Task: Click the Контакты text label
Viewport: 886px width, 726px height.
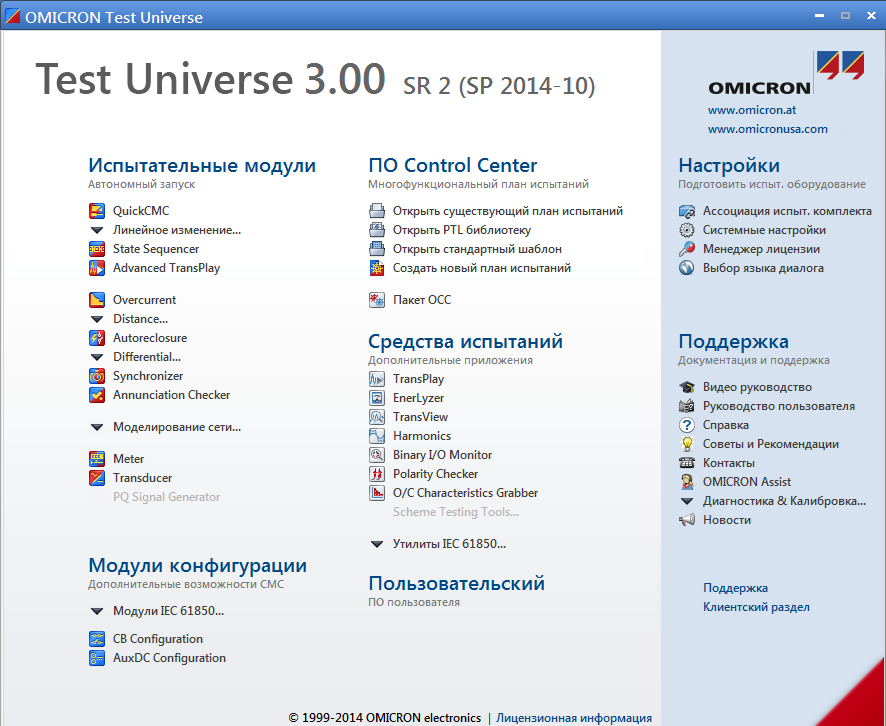Action: [728, 463]
